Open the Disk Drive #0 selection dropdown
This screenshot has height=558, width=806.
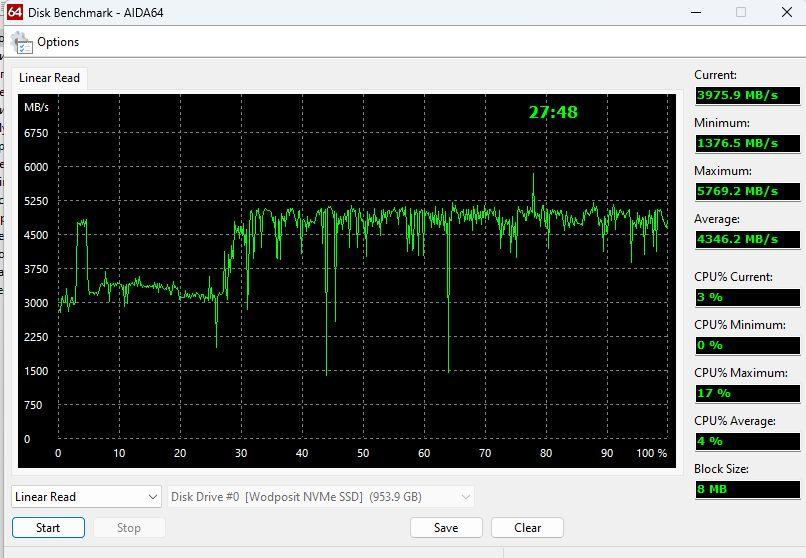pyautogui.click(x=321, y=497)
